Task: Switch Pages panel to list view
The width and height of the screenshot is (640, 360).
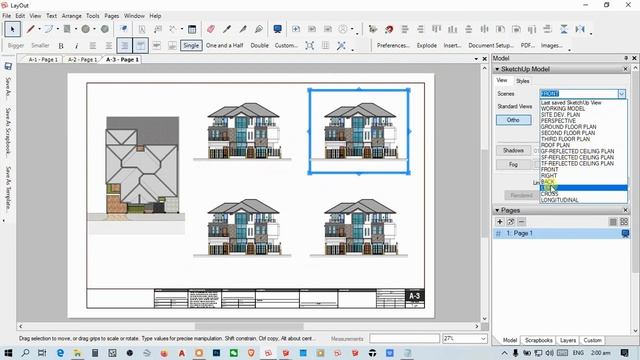Action: [x=613, y=222]
